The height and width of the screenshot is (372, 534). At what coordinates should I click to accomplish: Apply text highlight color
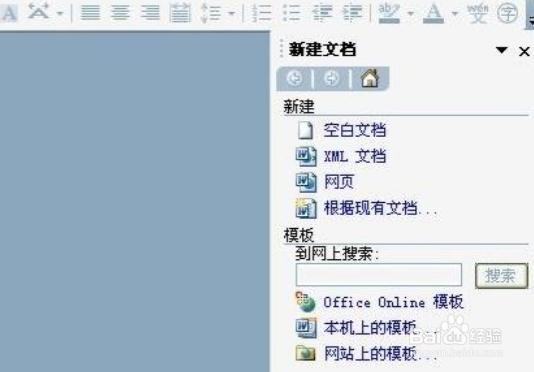click(x=389, y=14)
